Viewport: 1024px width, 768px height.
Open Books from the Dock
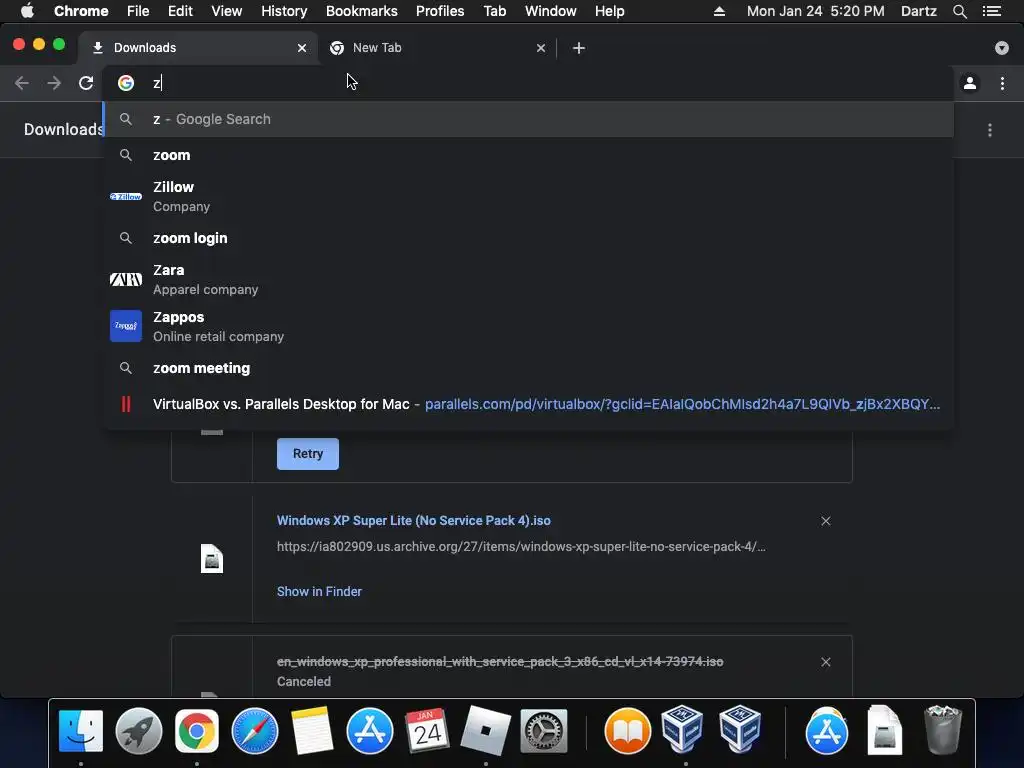pyautogui.click(x=628, y=731)
